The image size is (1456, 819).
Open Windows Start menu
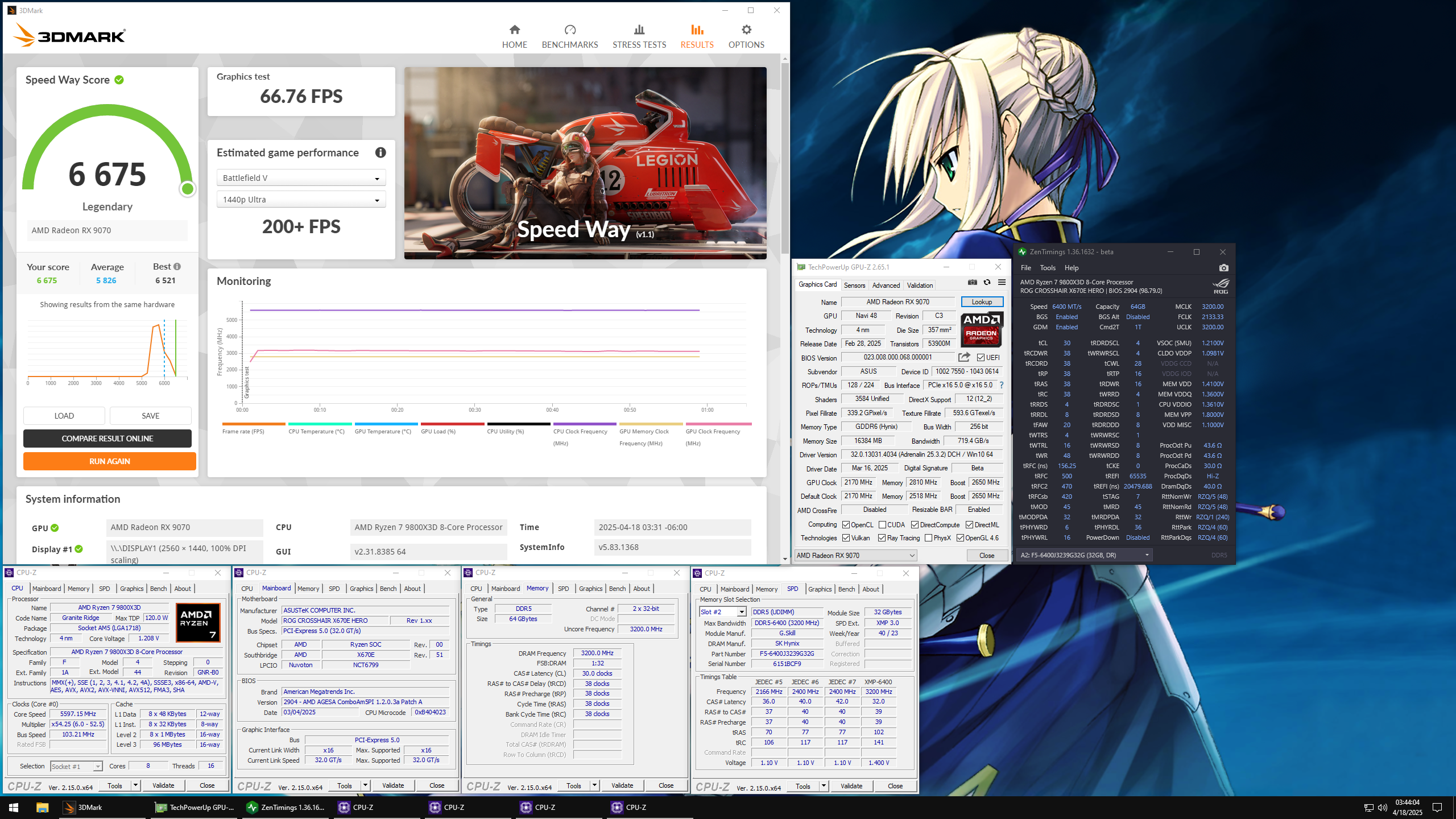(14, 807)
